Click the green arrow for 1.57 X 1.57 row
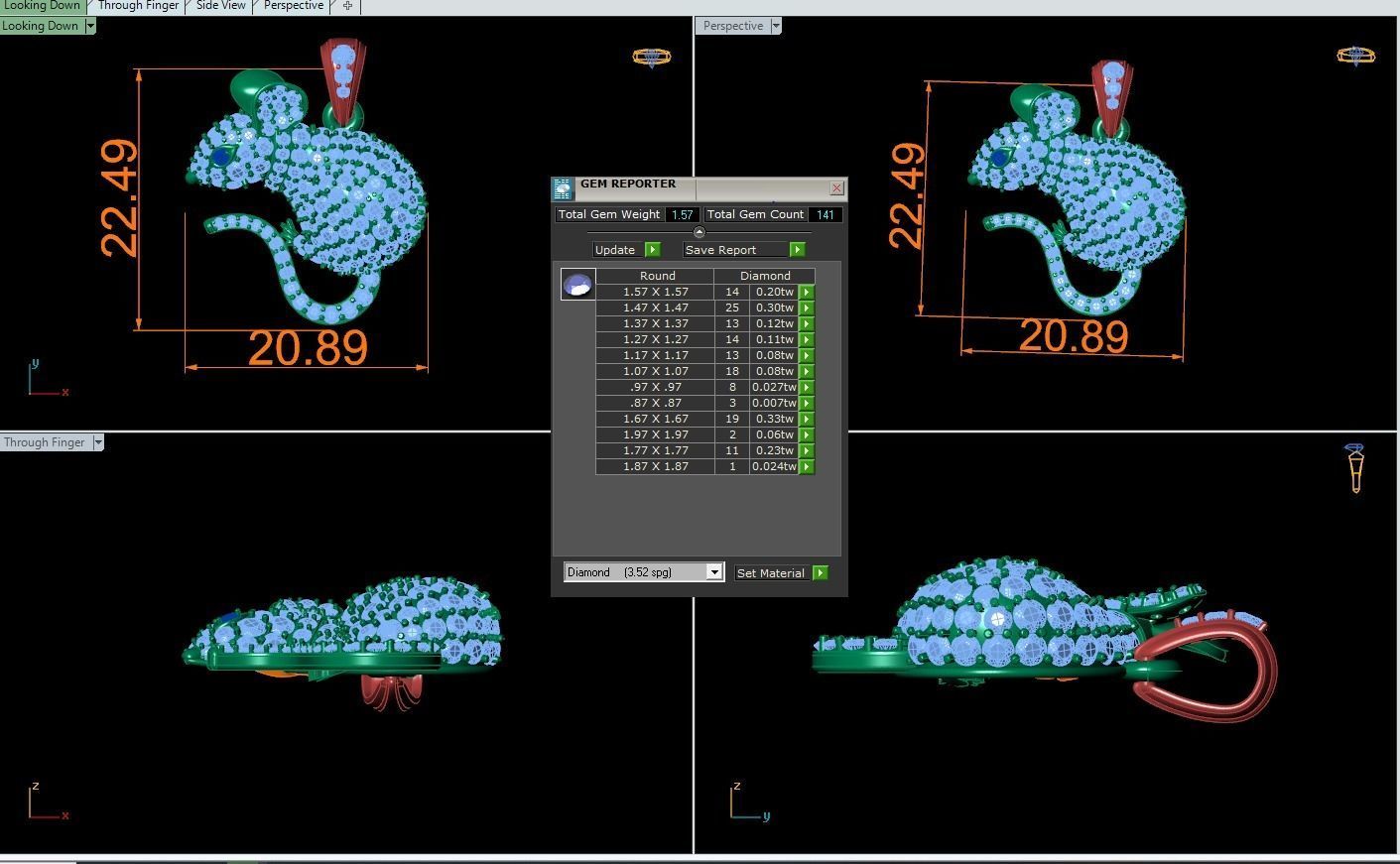1400x864 pixels. pos(807,292)
